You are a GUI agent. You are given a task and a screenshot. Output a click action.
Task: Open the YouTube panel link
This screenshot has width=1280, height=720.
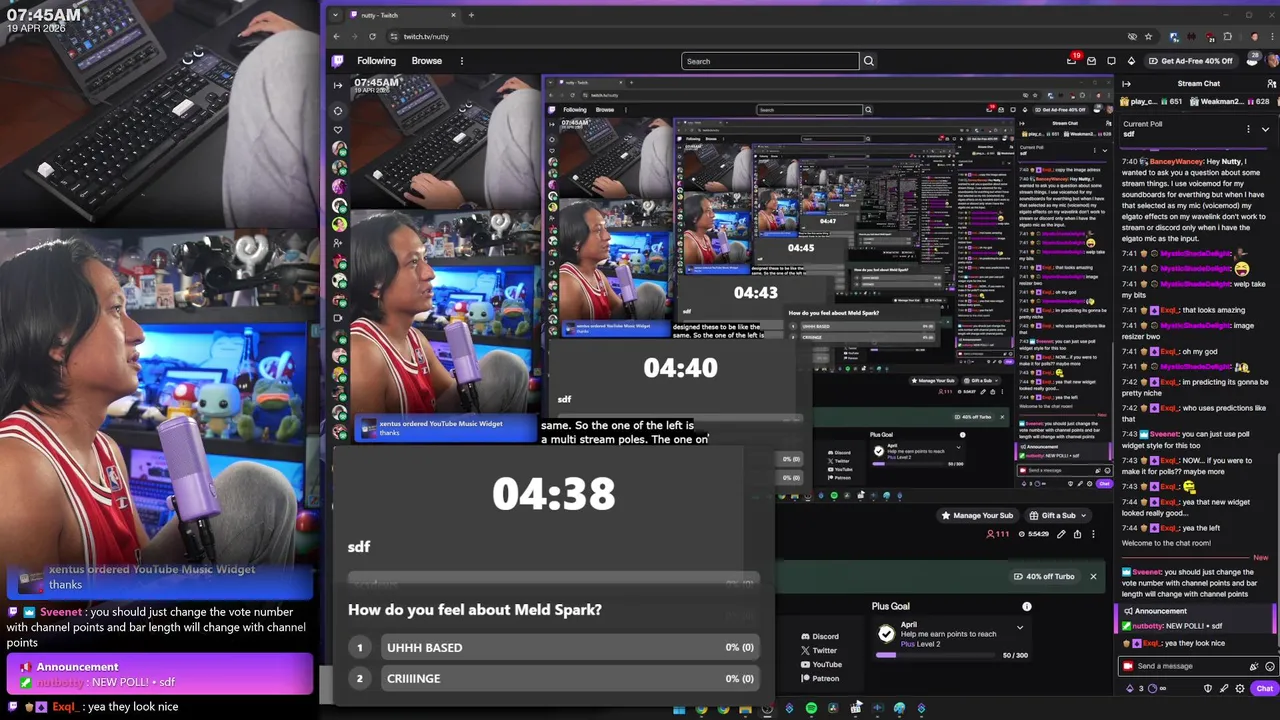tap(821, 664)
